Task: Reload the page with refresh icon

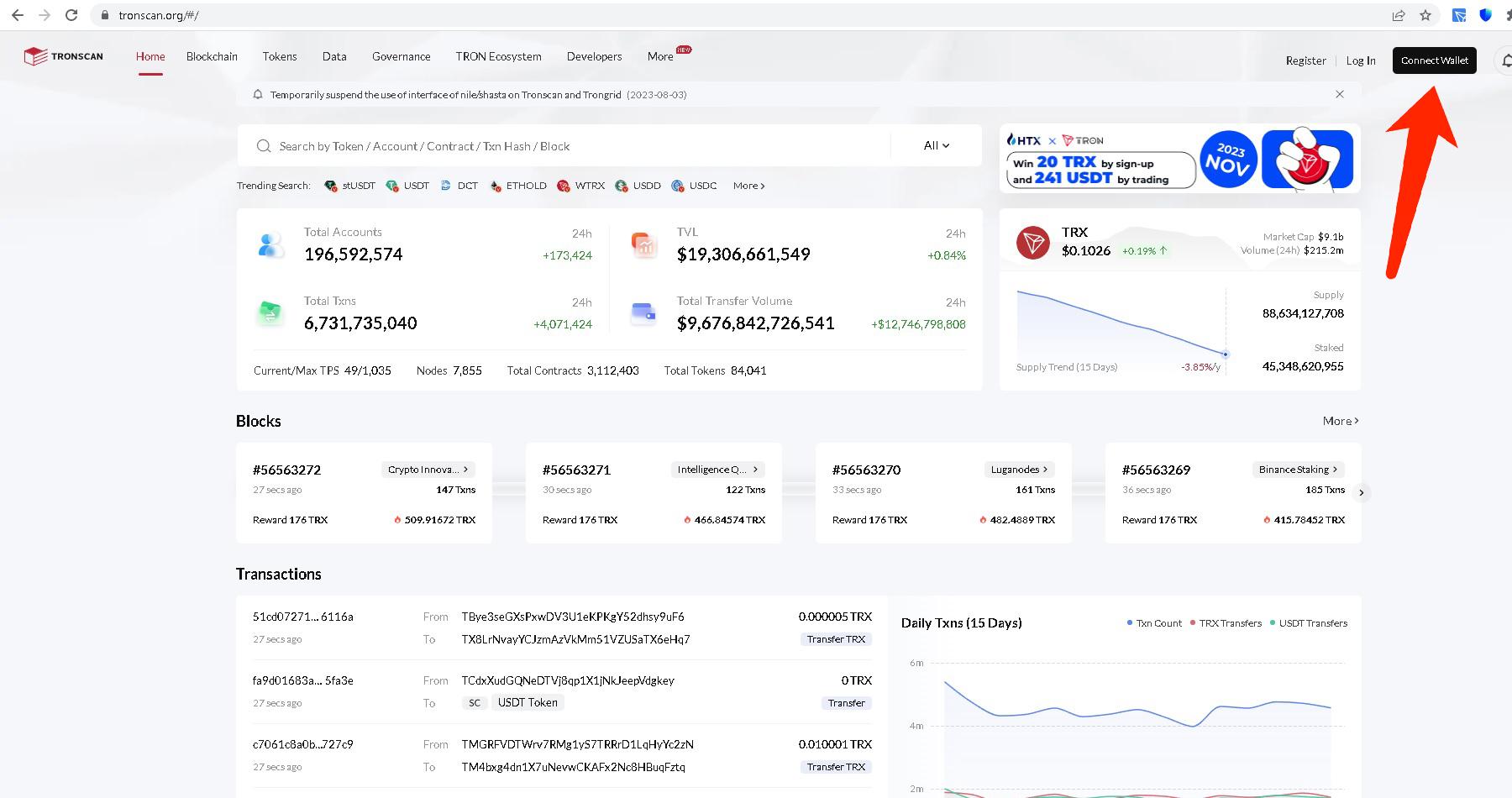Action: click(x=71, y=15)
